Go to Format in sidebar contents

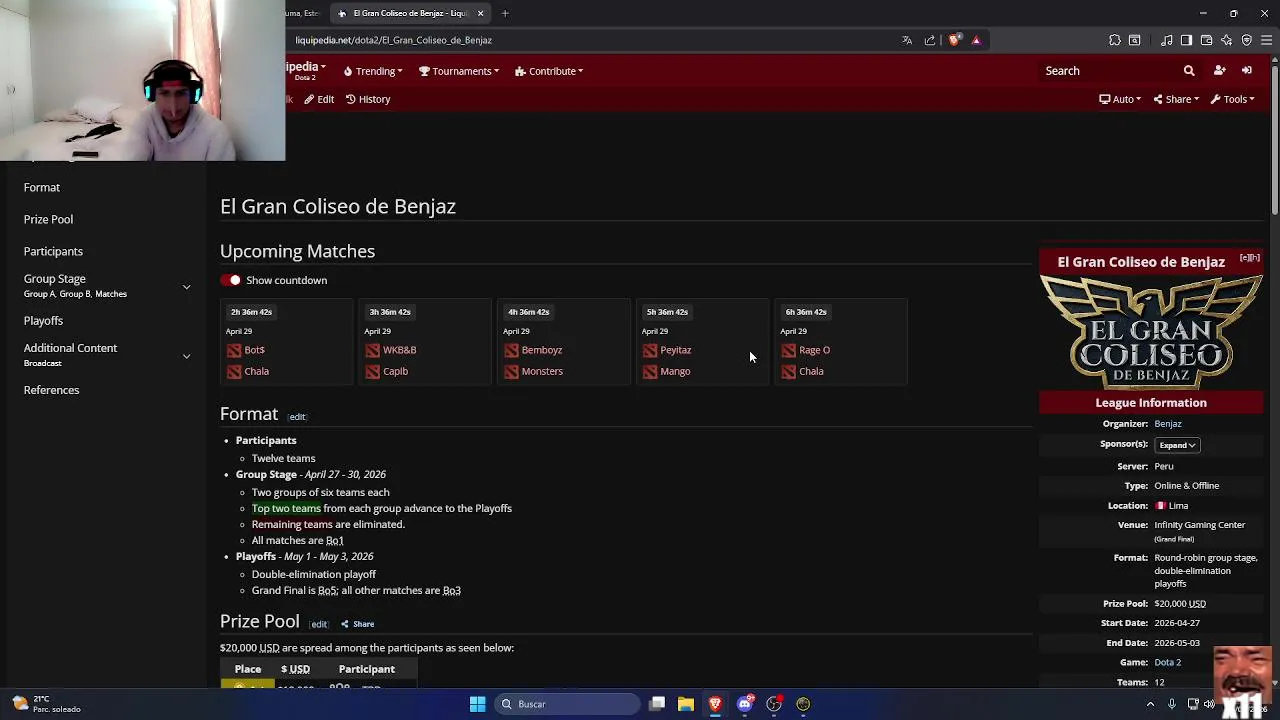[x=42, y=187]
